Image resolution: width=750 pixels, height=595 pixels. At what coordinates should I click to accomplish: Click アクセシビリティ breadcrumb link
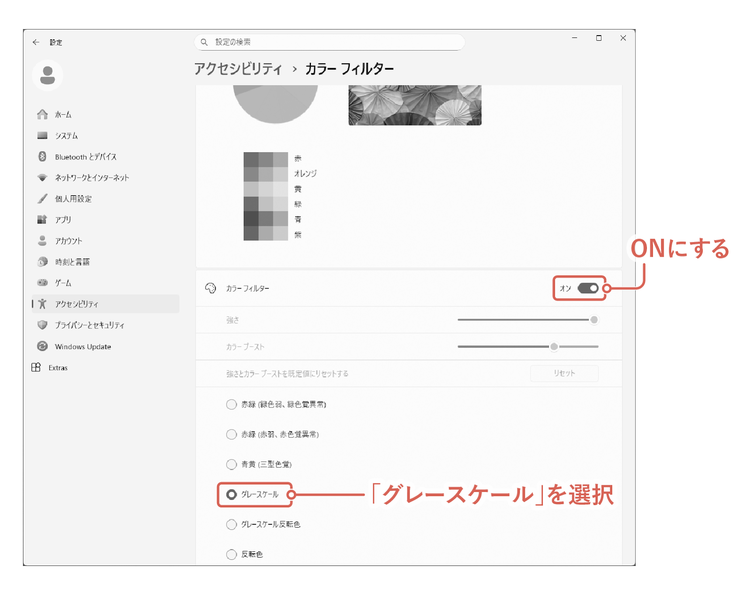pyautogui.click(x=238, y=69)
